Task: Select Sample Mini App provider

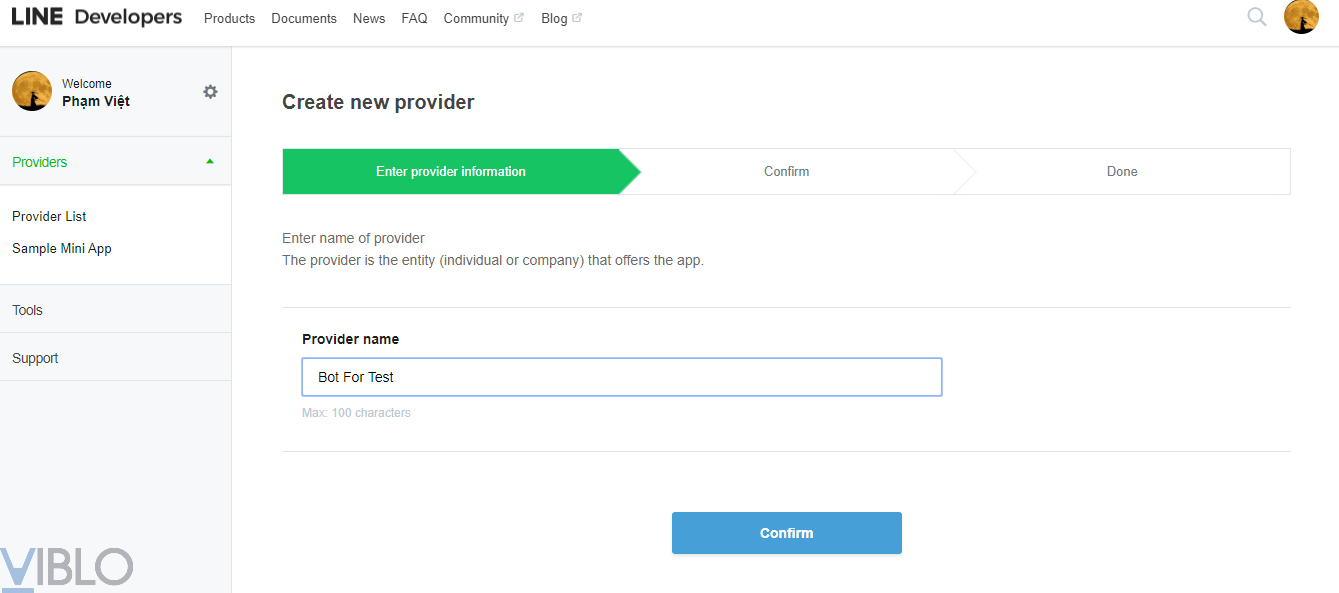Action: 62,248
